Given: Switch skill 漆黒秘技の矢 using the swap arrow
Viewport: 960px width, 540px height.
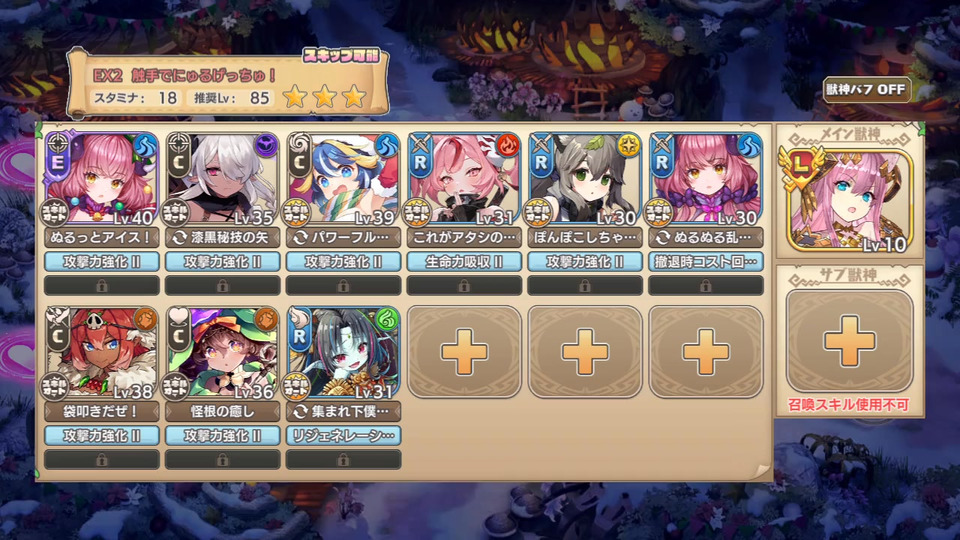Looking at the screenshot, I should (x=179, y=238).
